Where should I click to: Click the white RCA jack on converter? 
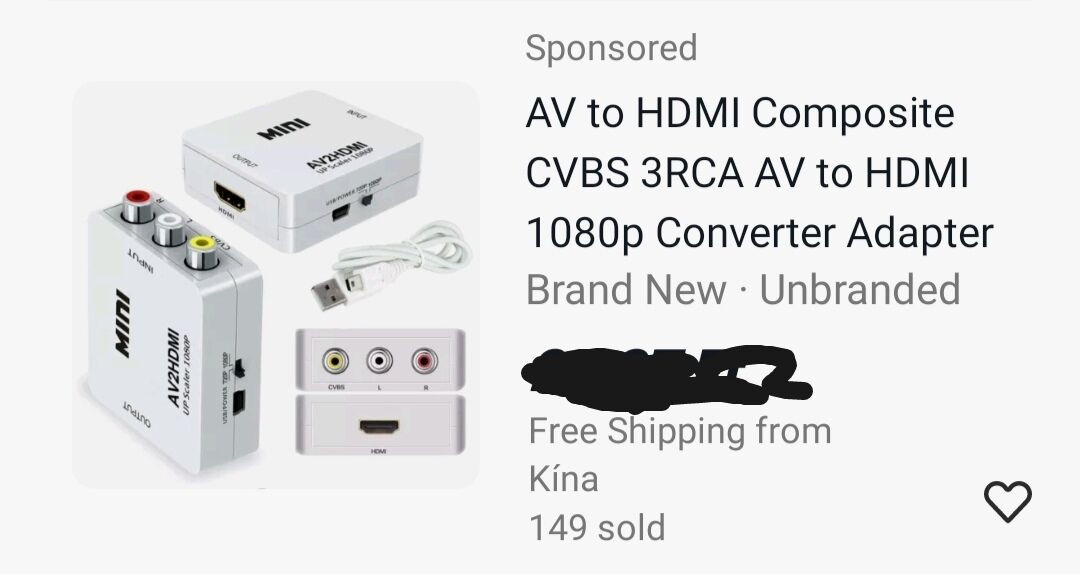tap(169, 228)
